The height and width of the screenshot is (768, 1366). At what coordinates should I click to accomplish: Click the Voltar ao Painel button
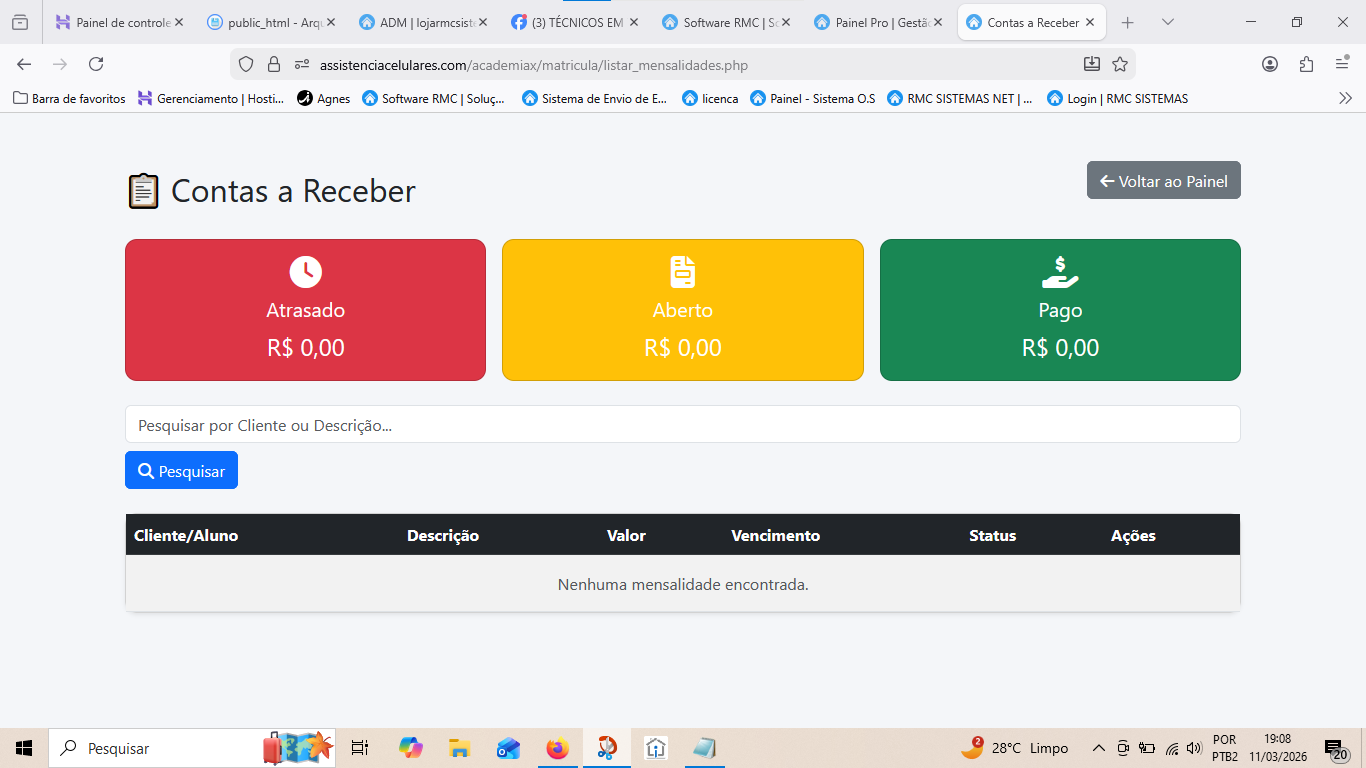tap(1163, 180)
